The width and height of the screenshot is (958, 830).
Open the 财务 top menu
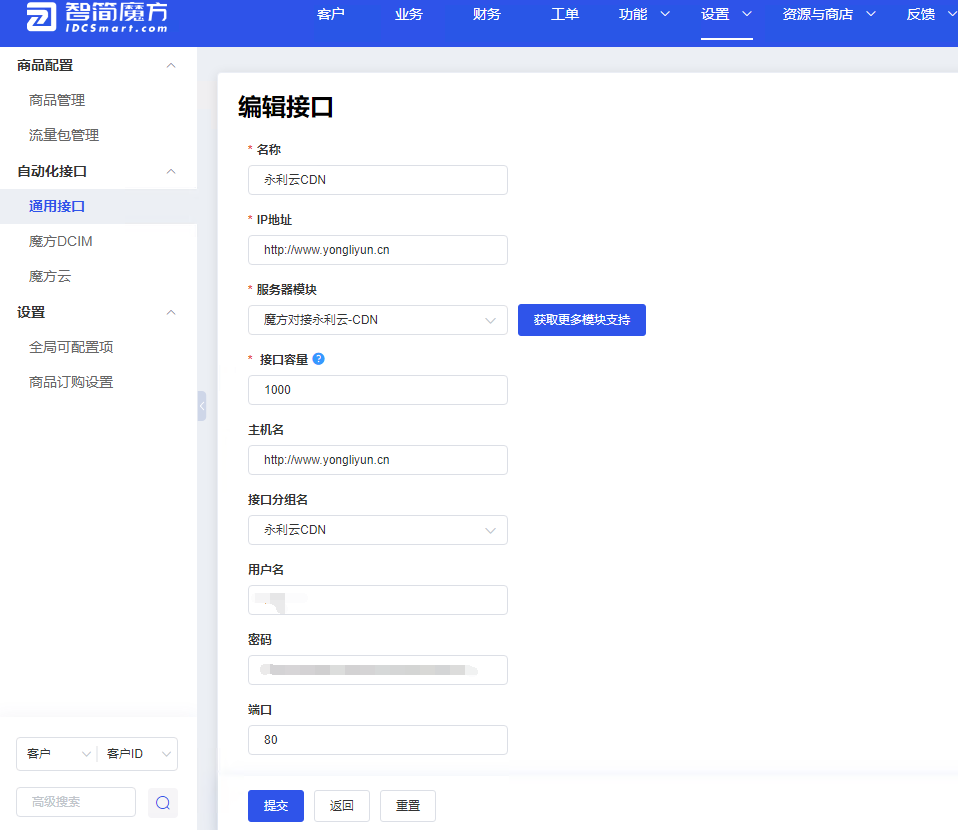tap(487, 14)
